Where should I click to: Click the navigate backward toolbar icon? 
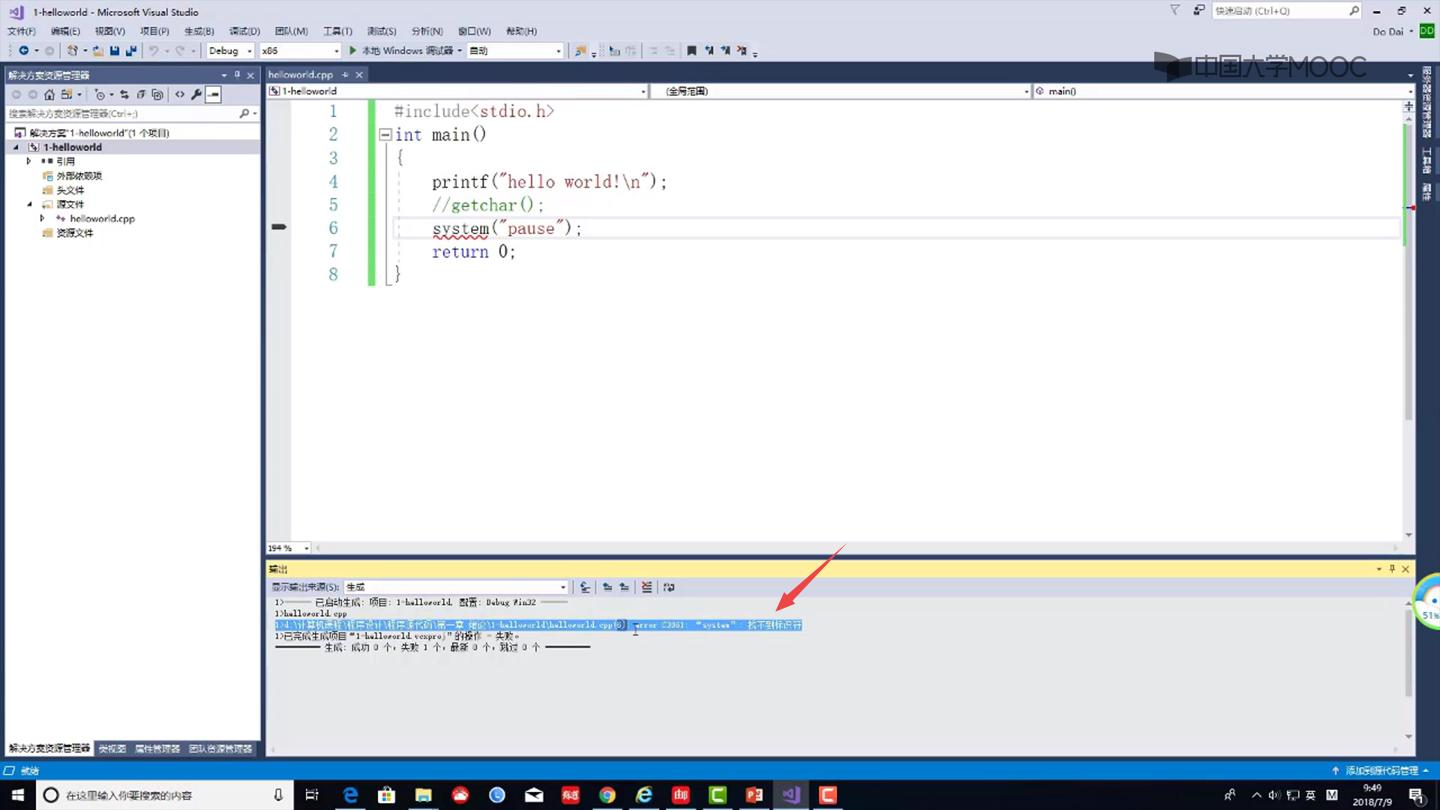click(23, 51)
